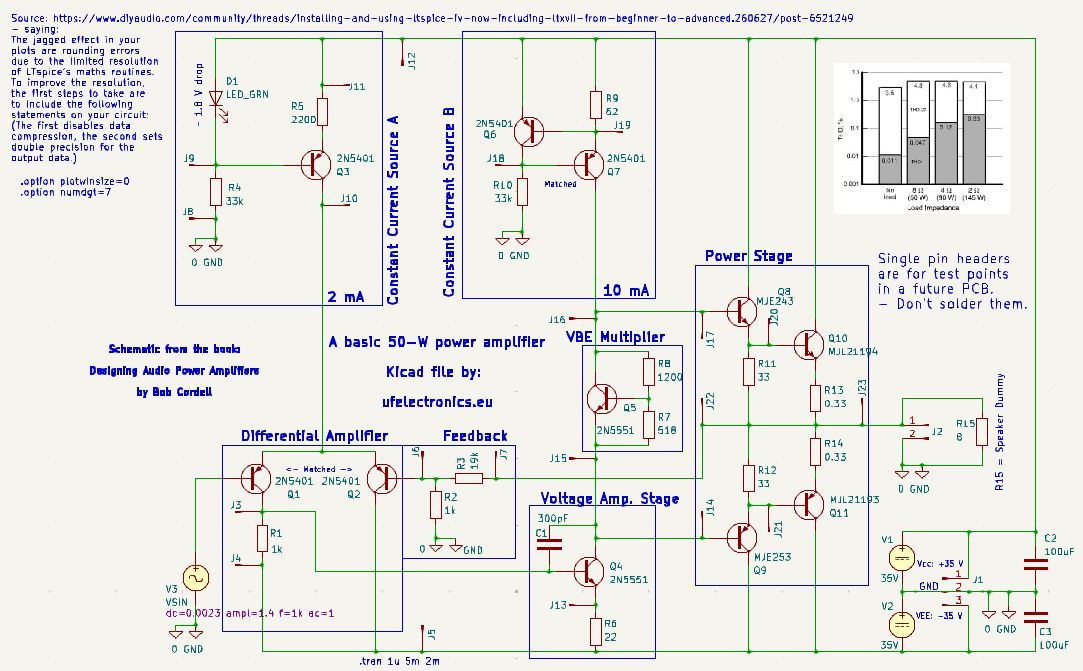
Task: Click the Q4 2N5551 transistor symbol
Action: click(x=589, y=571)
